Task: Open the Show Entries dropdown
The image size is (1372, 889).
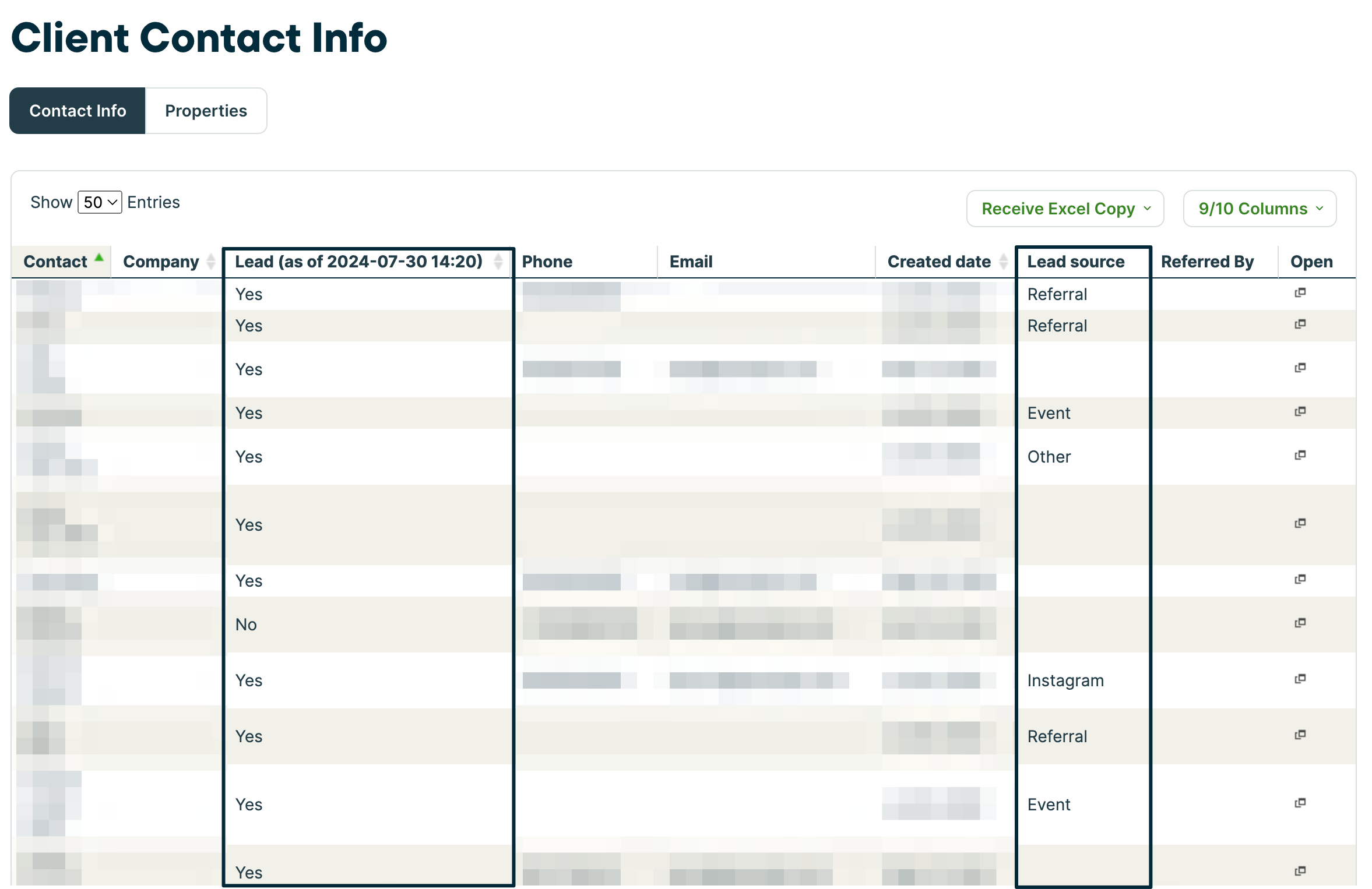Action: [98, 202]
